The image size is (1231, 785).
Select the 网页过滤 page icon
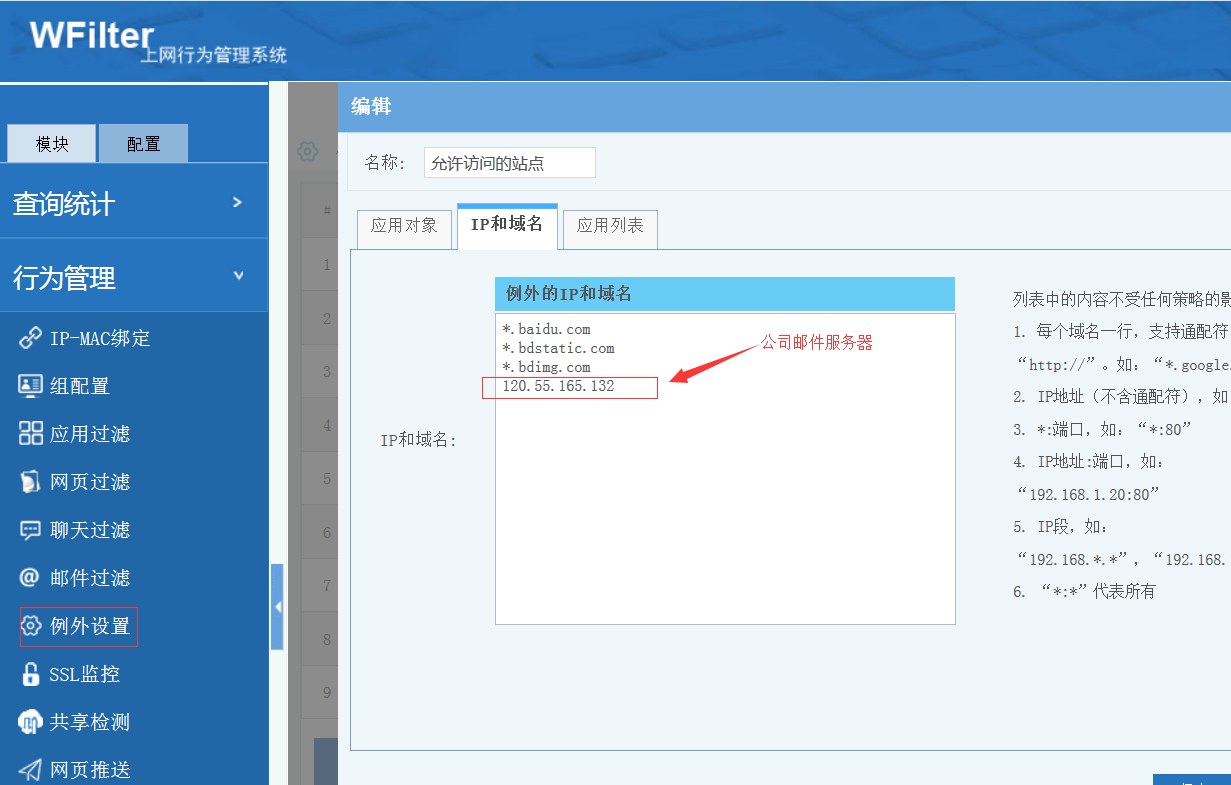click(31, 482)
